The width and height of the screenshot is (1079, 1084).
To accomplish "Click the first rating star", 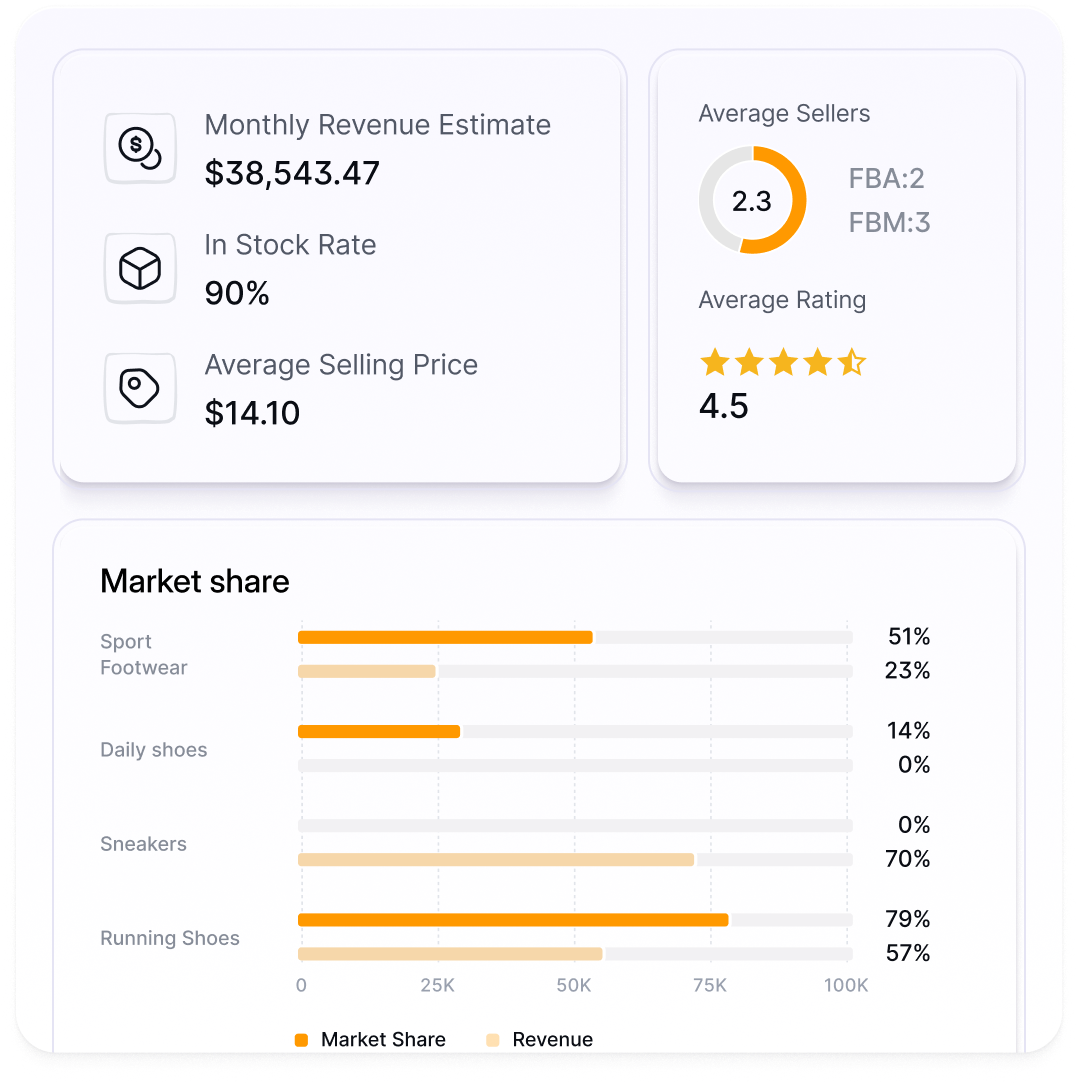I will tap(714, 362).
